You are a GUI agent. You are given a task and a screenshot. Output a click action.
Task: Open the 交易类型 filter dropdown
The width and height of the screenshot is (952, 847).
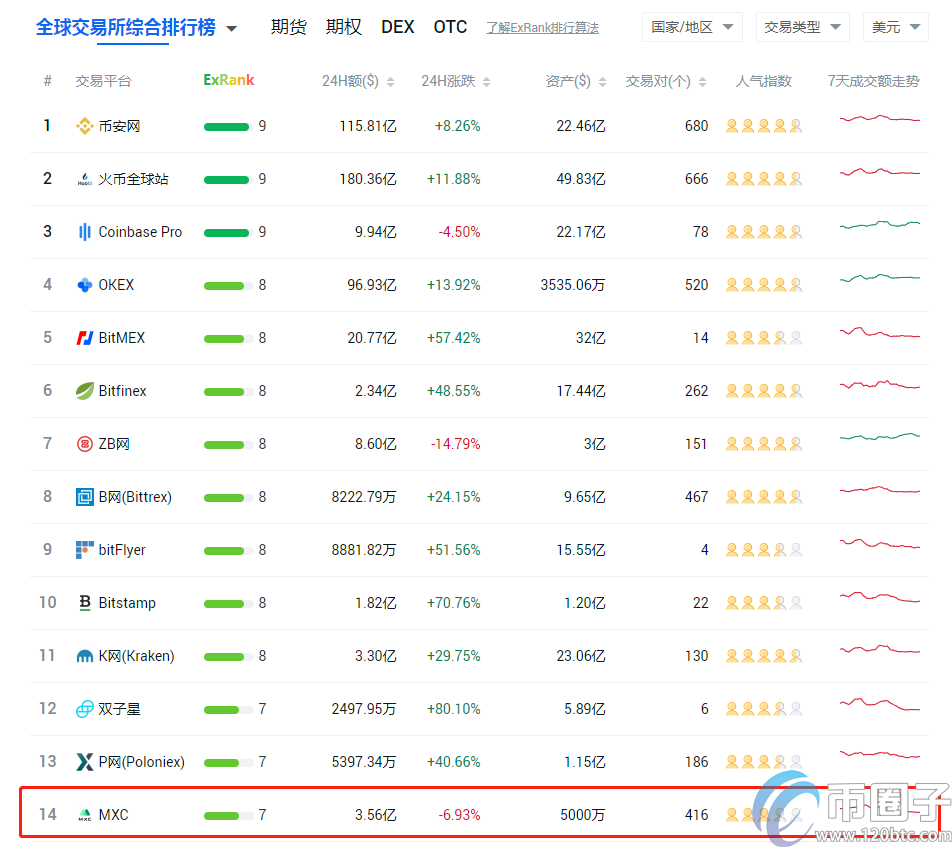[x=803, y=27]
